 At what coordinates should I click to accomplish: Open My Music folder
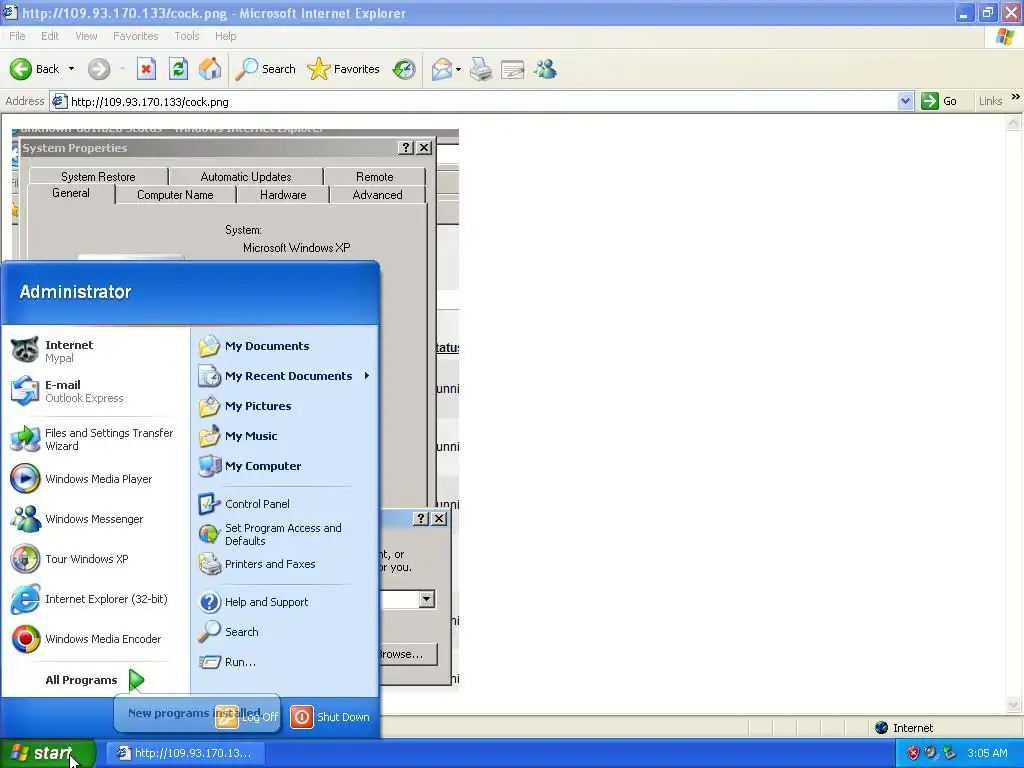tap(285, 436)
